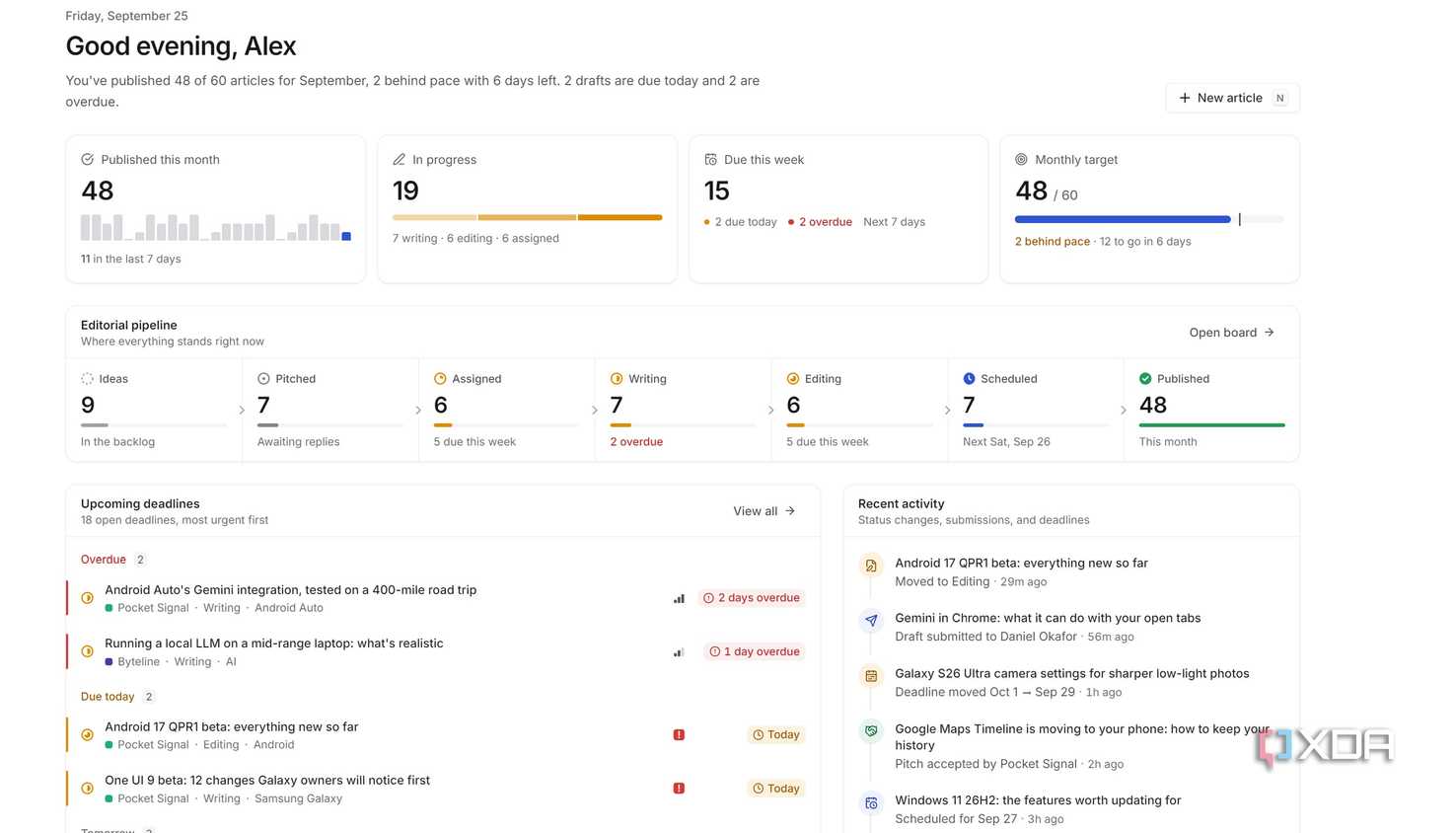Click scheduled icon beside Windows 11 26H2 activity
Viewport: 1456px width, 833px height.
tap(871, 803)
